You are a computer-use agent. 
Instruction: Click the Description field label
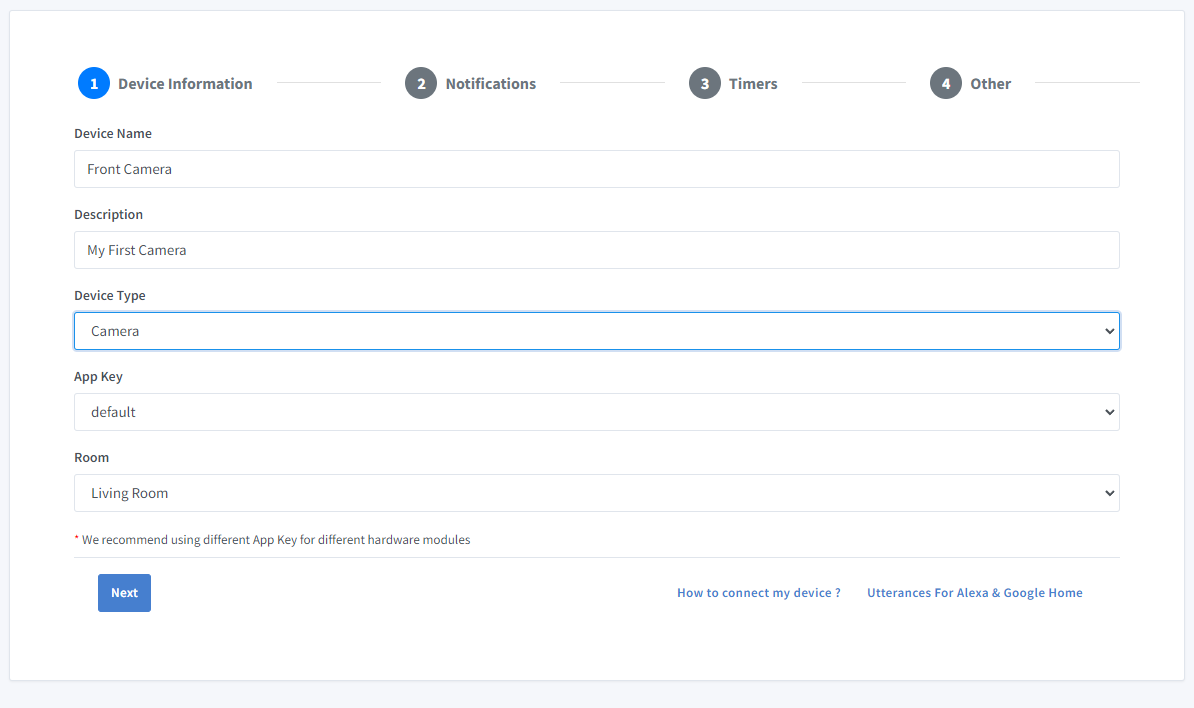108,215
